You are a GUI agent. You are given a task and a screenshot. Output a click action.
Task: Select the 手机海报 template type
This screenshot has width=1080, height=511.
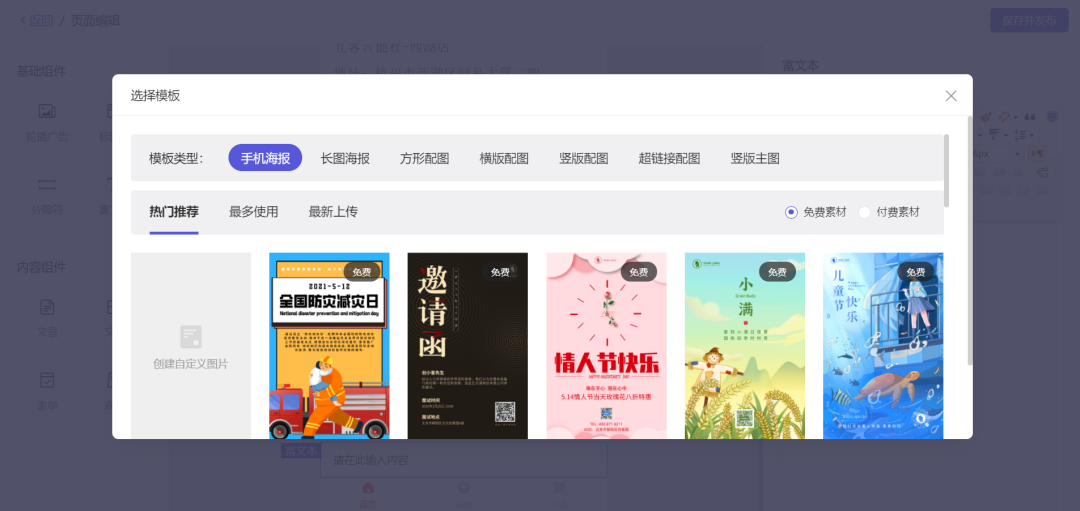(x=265, y=158)
